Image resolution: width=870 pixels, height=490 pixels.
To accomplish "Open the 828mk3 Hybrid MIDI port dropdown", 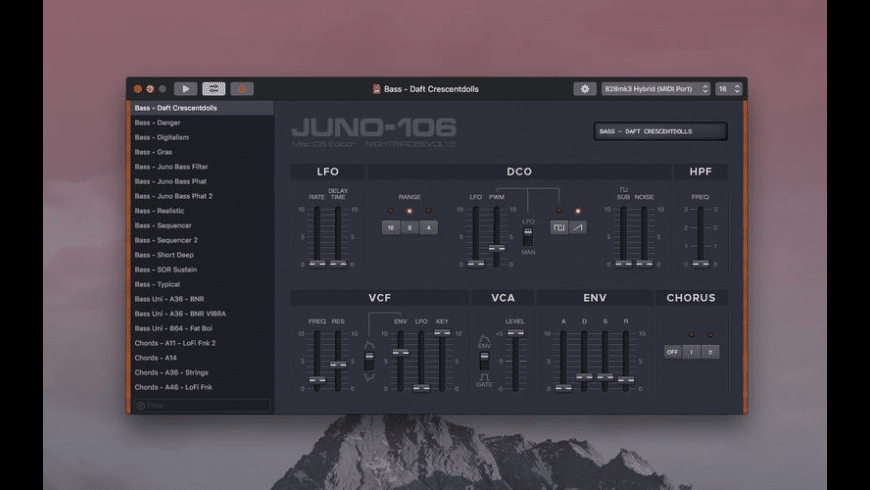I will coord(656,89).
